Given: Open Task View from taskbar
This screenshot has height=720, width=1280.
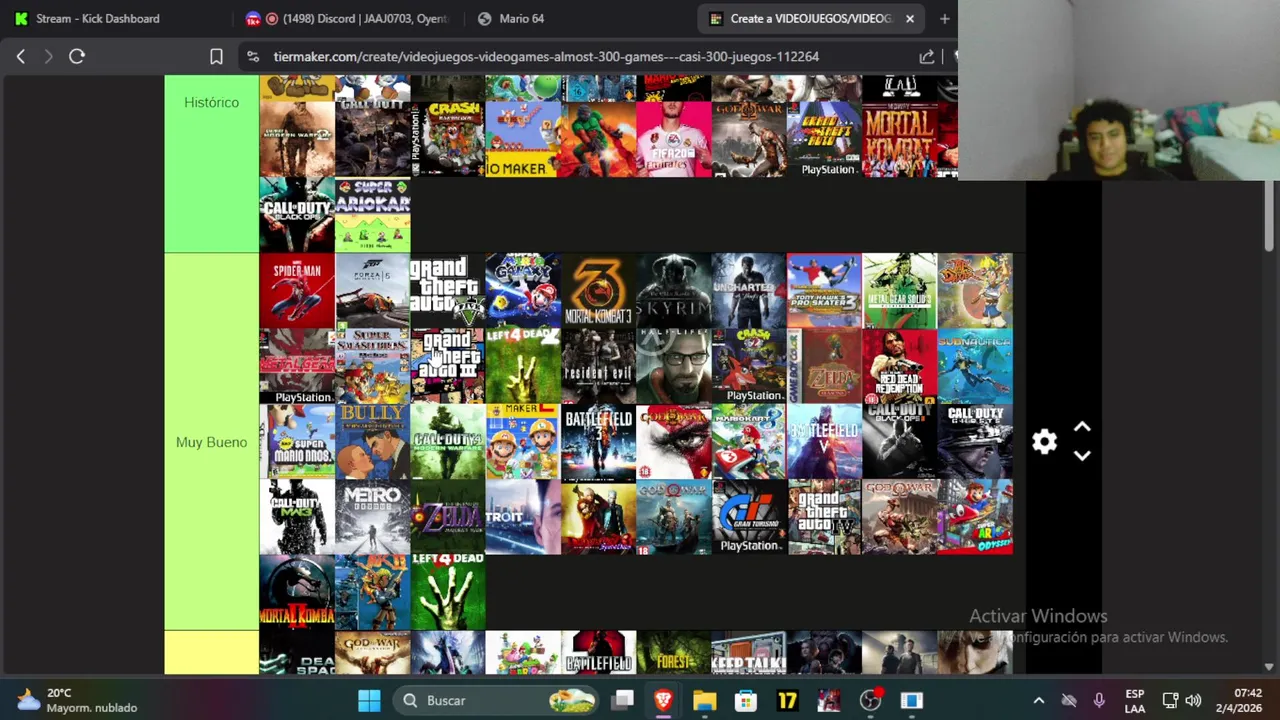Looking at the screenshot, I should click(x=622, y=700).
